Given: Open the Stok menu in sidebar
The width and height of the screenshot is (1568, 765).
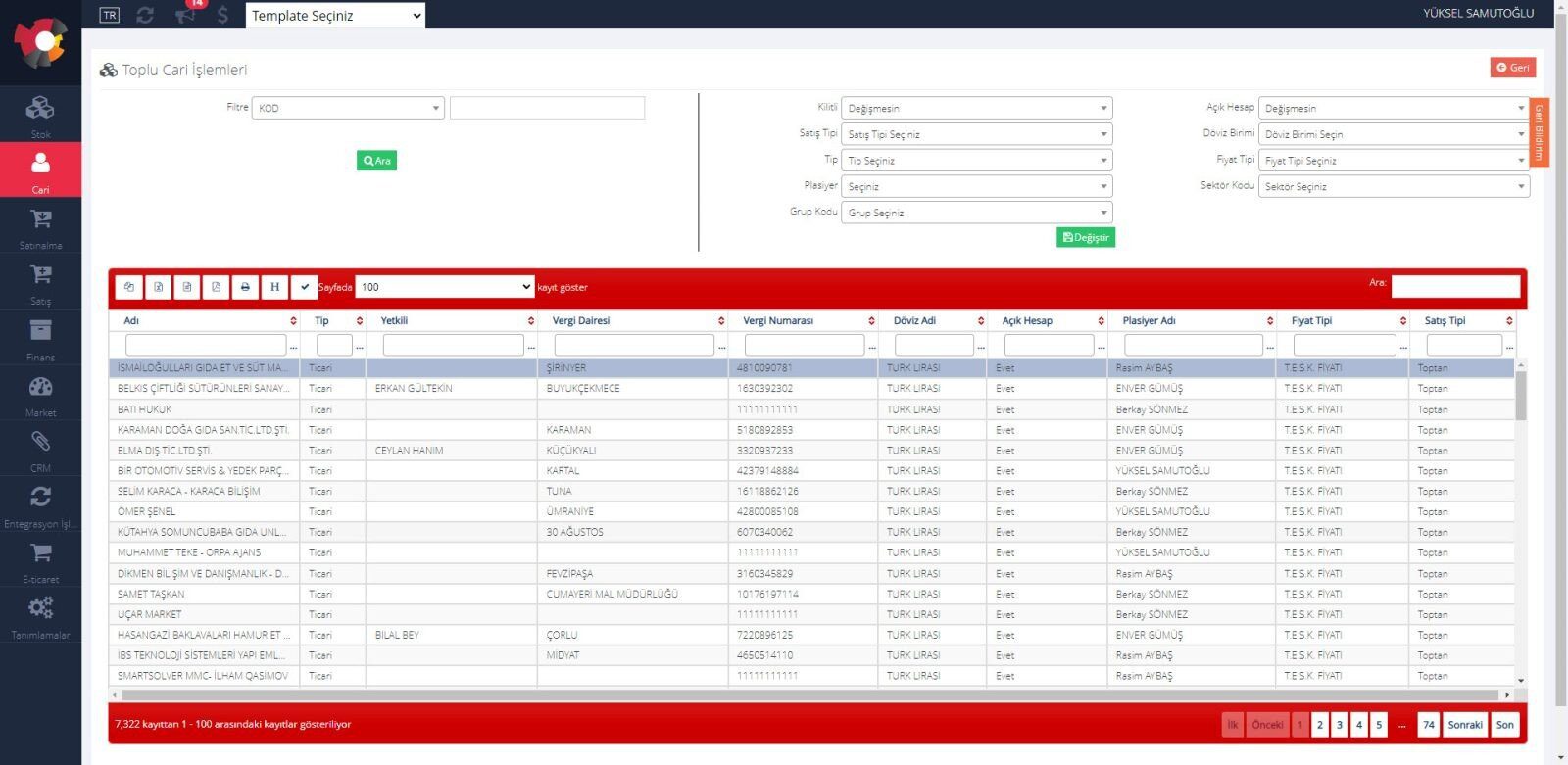Looking at the screenshot, I should pos(40,115).
